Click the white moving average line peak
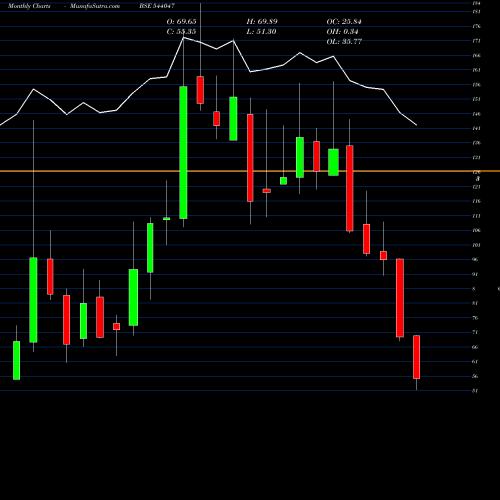Image resolution: width=500 pixels, height=500 pixels. tap(183, 38)
